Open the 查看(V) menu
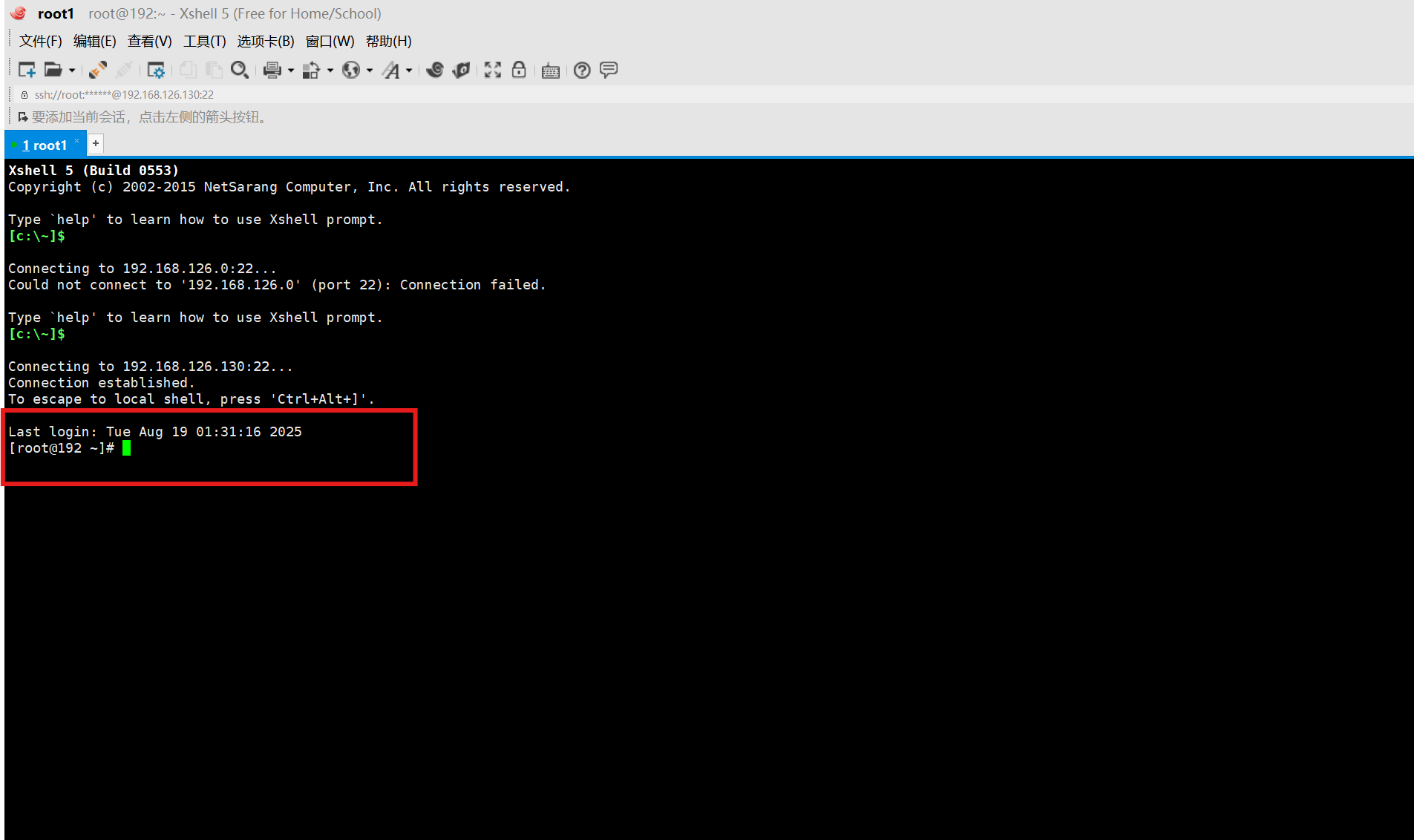 point(150,41)
